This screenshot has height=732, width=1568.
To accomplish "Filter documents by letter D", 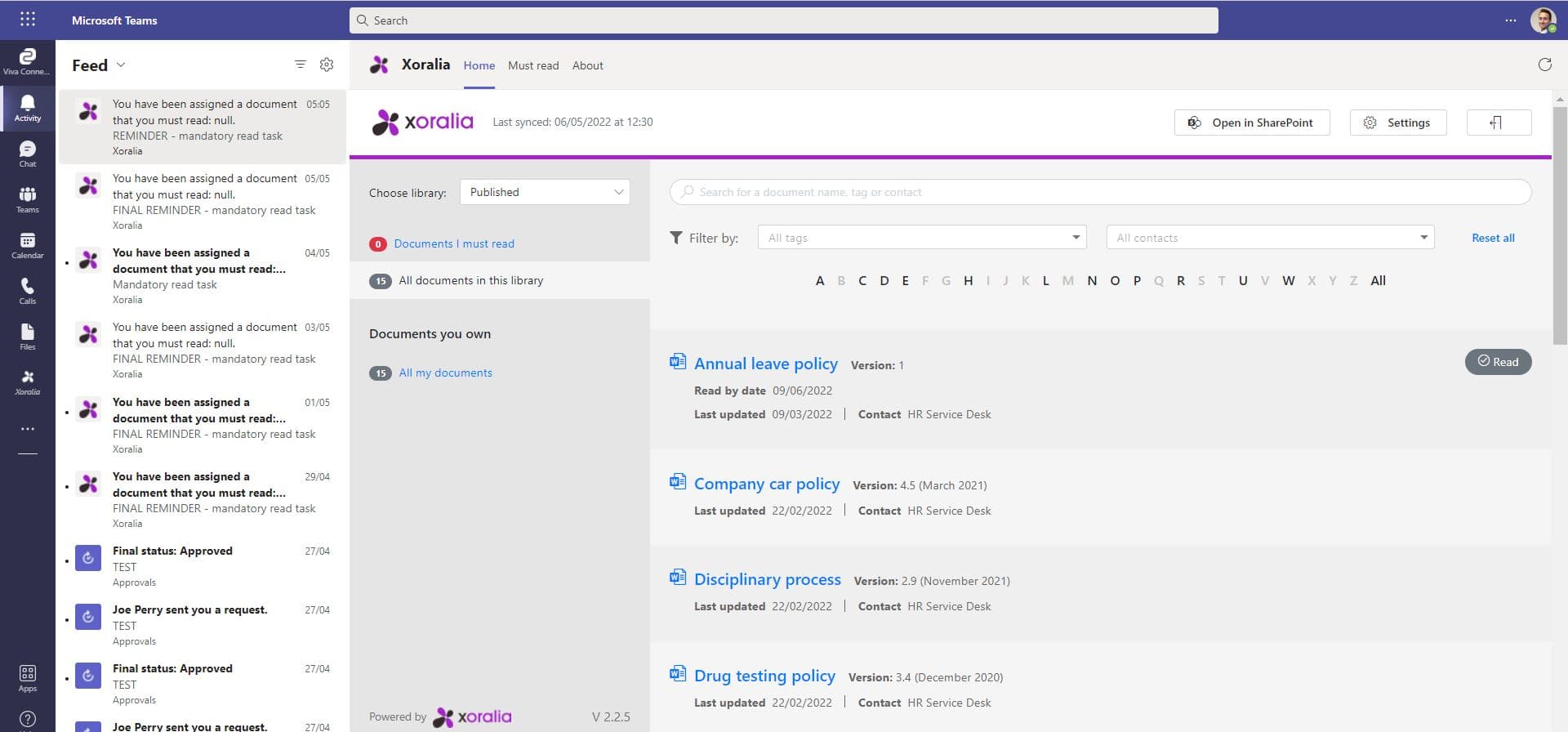I will click(884, 281).
